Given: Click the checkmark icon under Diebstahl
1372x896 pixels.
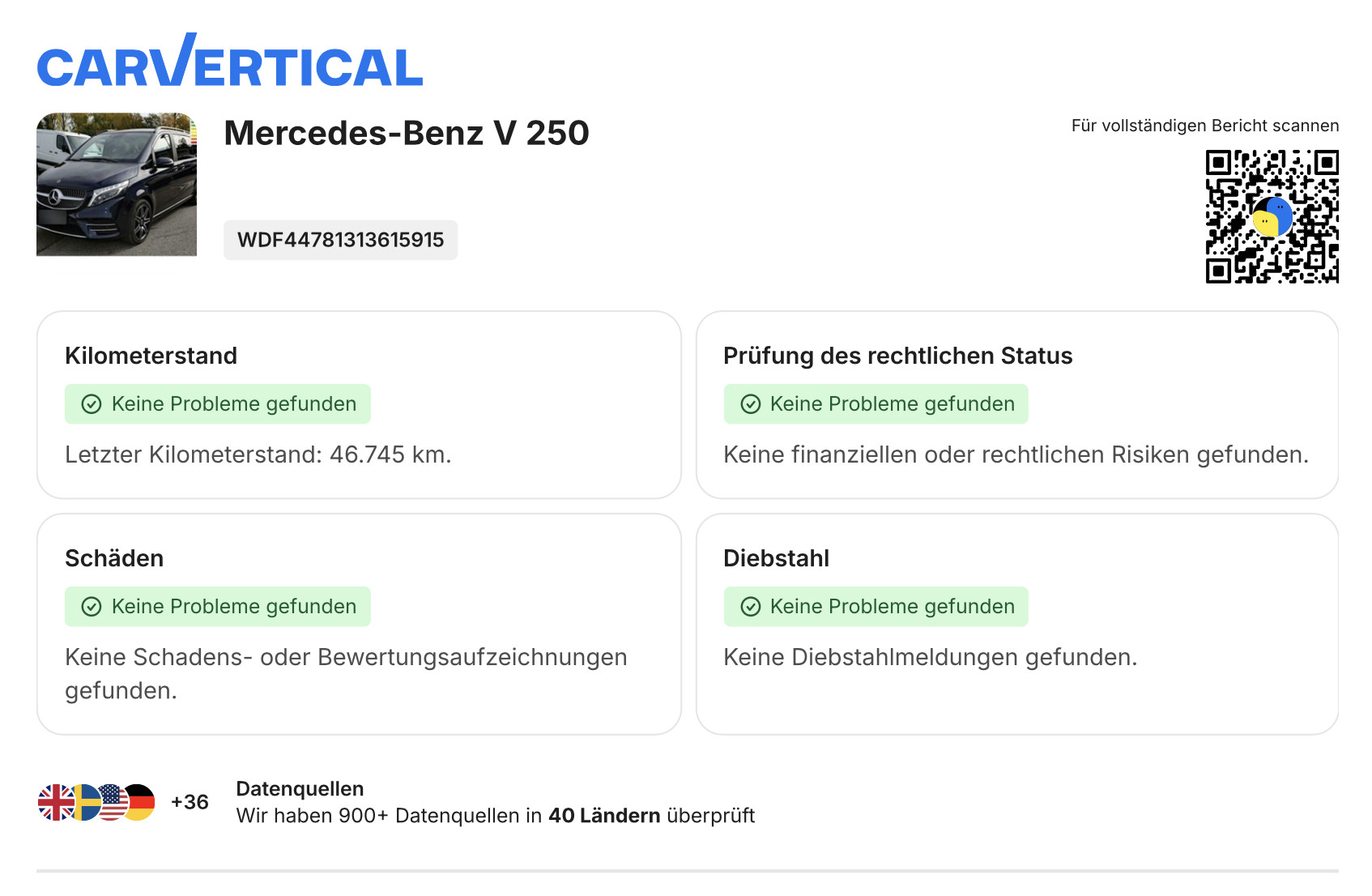Looking at the screenshot, I should click(751, 607).
